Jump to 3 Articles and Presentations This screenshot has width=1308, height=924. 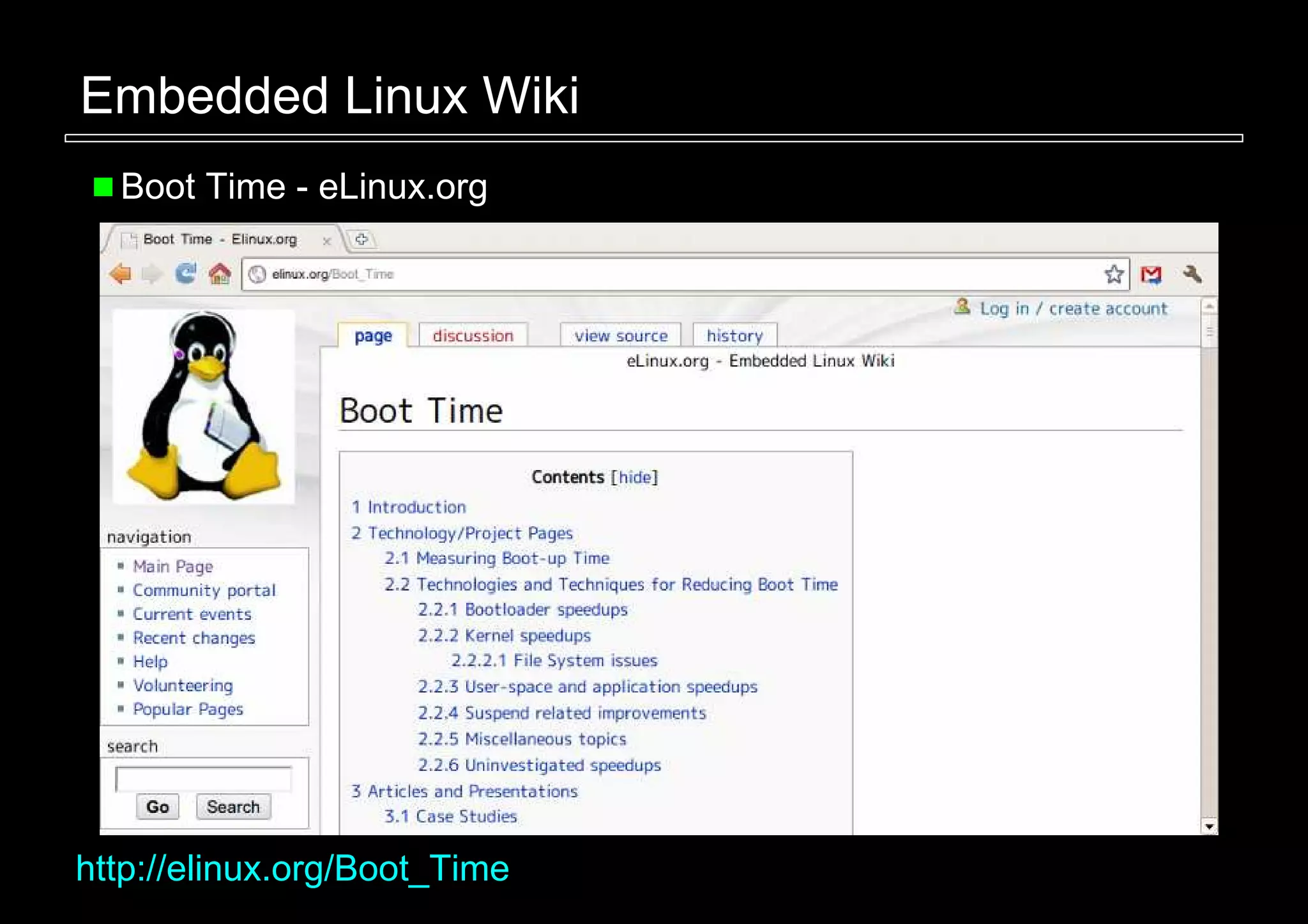[x=464, y=792]
